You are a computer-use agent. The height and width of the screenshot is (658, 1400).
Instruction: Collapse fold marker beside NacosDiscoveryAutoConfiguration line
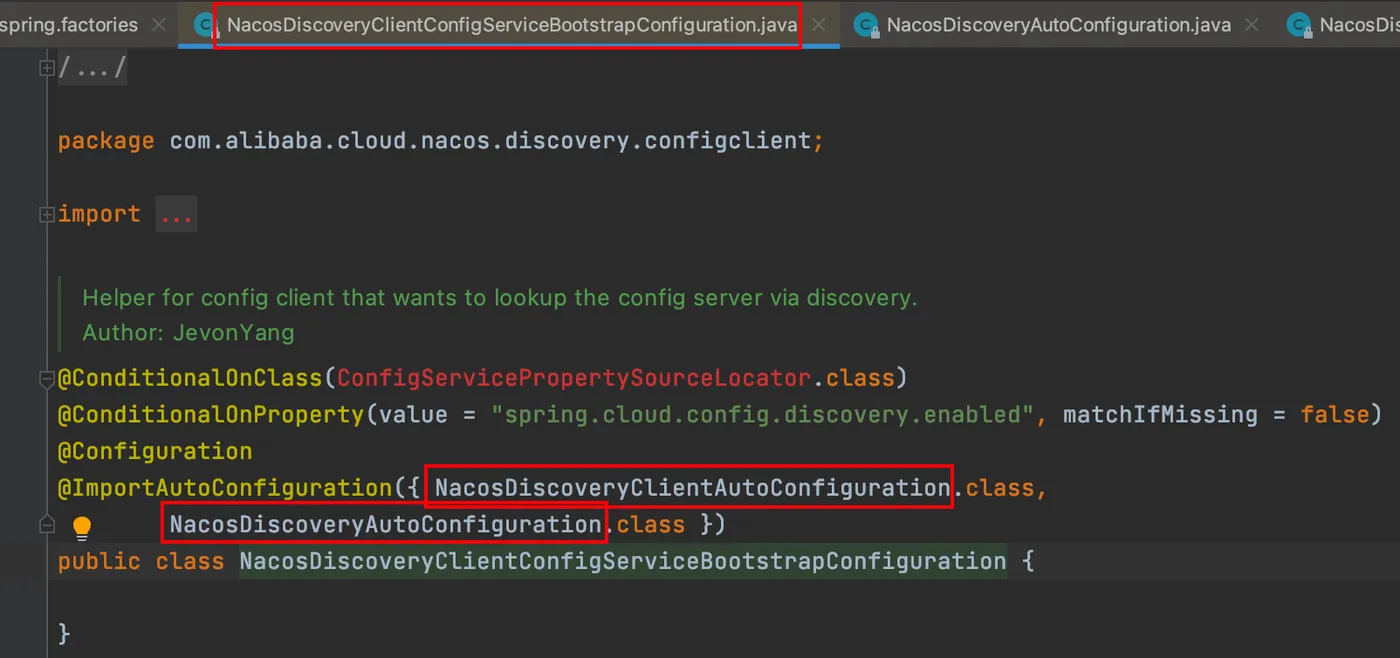[46, 525]
